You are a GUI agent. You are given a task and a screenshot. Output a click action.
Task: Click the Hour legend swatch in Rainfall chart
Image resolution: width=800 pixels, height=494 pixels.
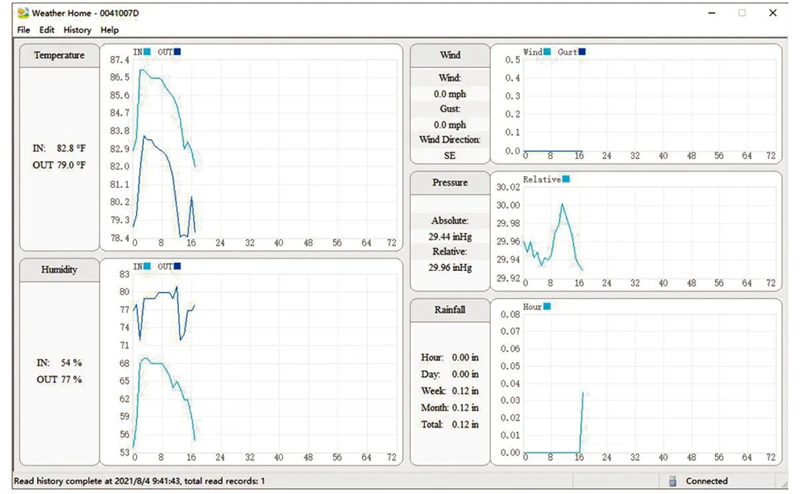(547, 306)
